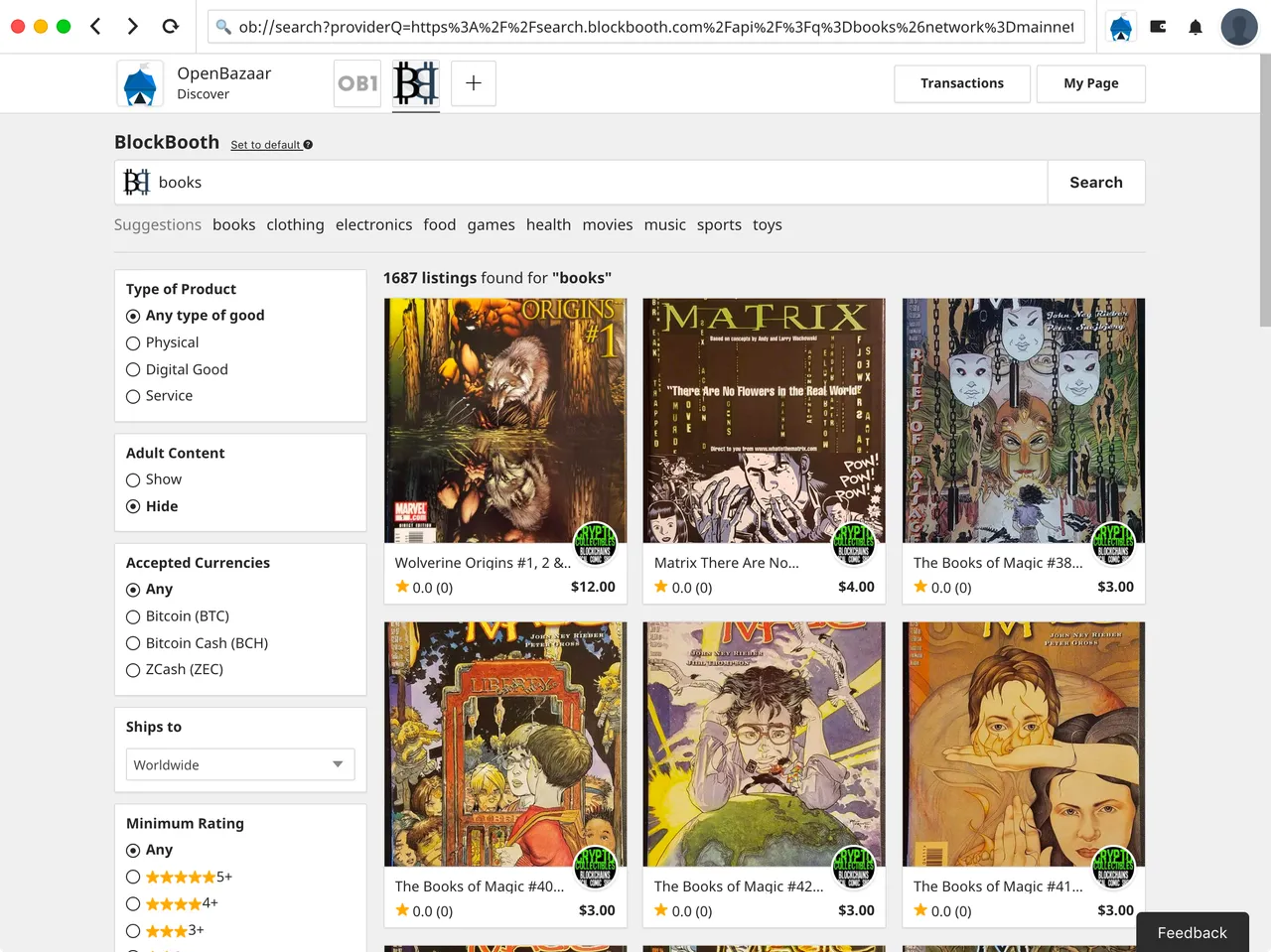Add a new search provider with plus

coord(474,83)
